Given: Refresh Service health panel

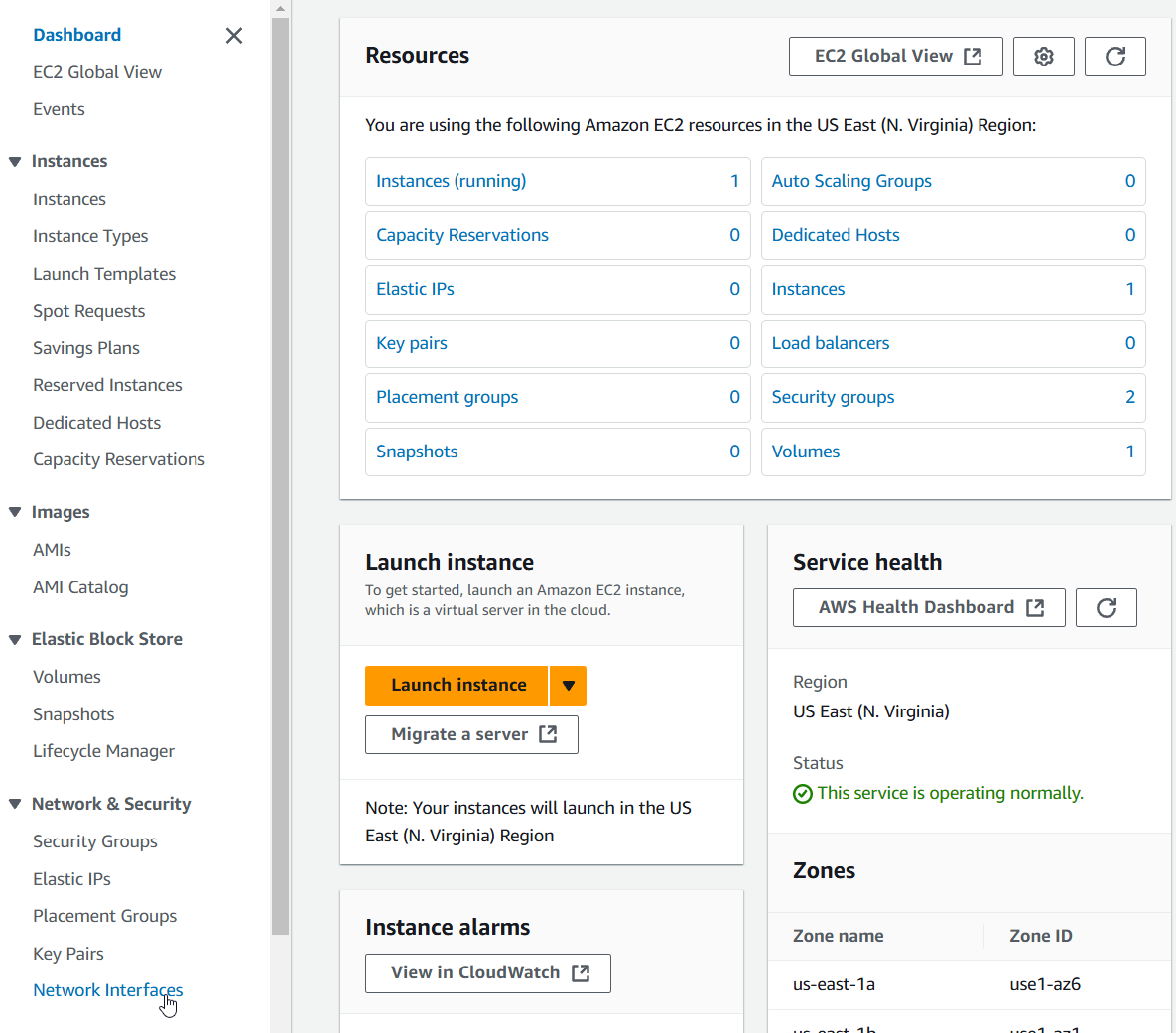Looking at the screenshot, I should tap(1107, 607).
